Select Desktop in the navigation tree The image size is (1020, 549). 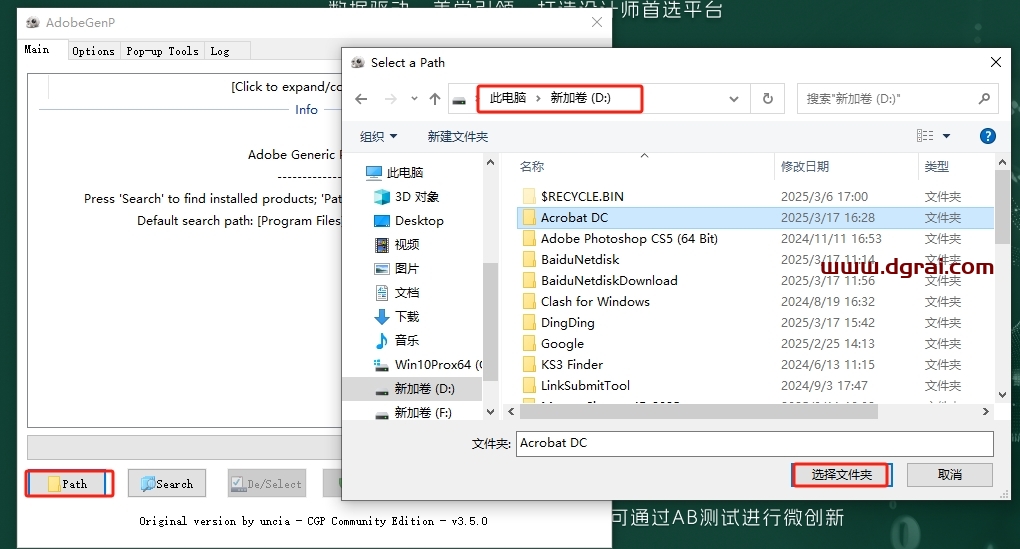tap(419, 221)
